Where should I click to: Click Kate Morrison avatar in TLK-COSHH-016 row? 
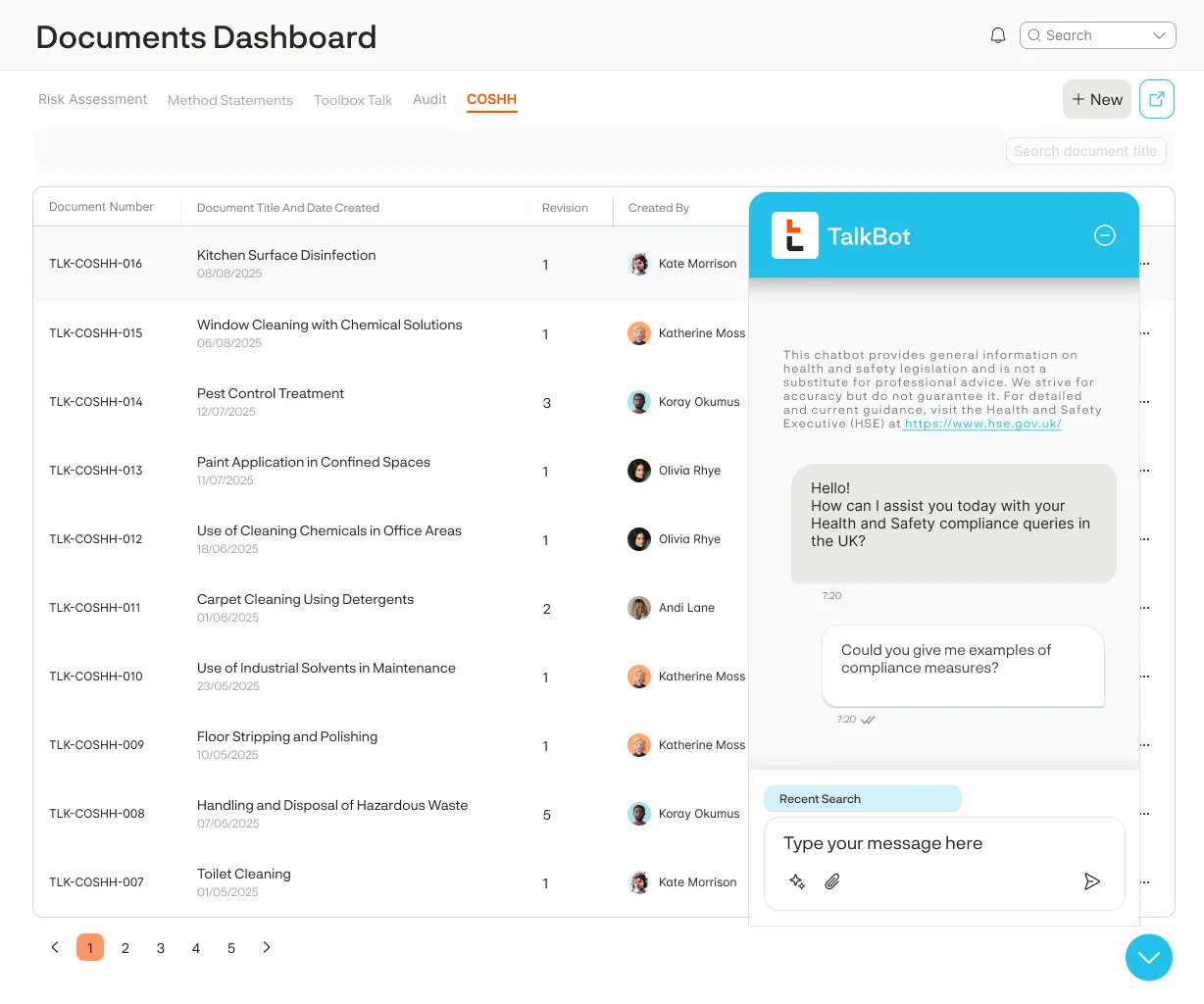coord(639,264)
